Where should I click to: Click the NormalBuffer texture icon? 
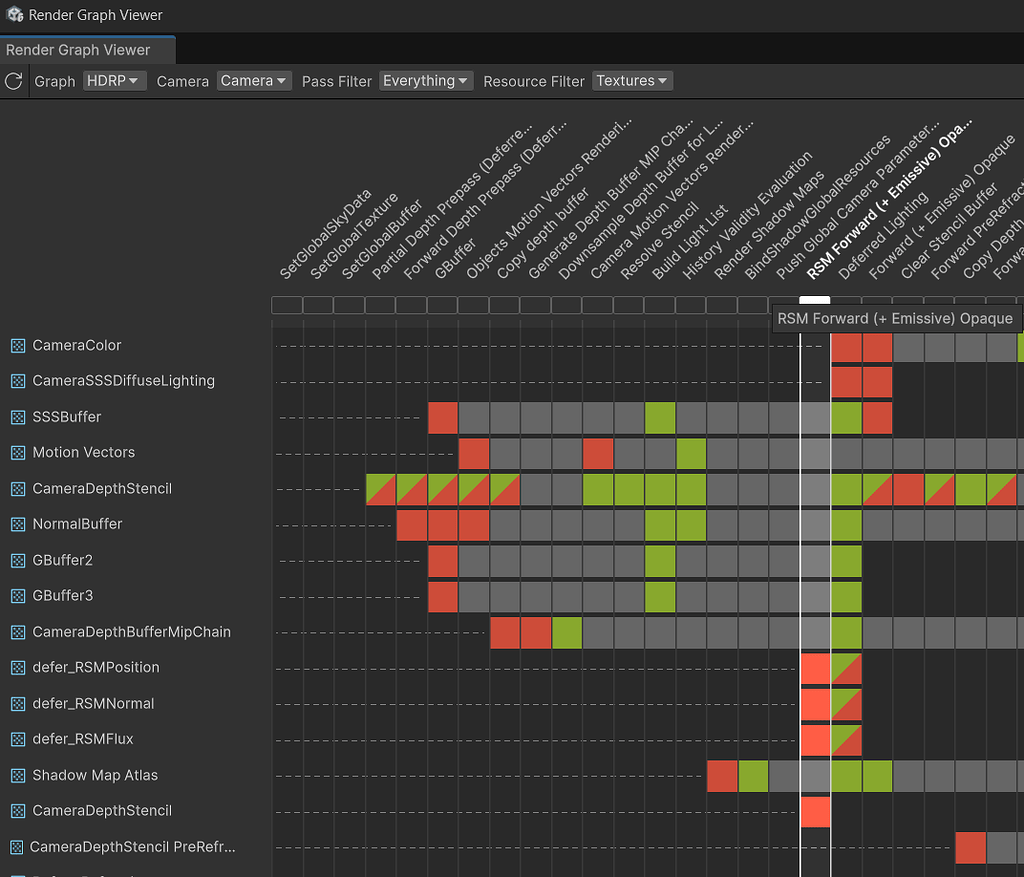pos(18,524)
